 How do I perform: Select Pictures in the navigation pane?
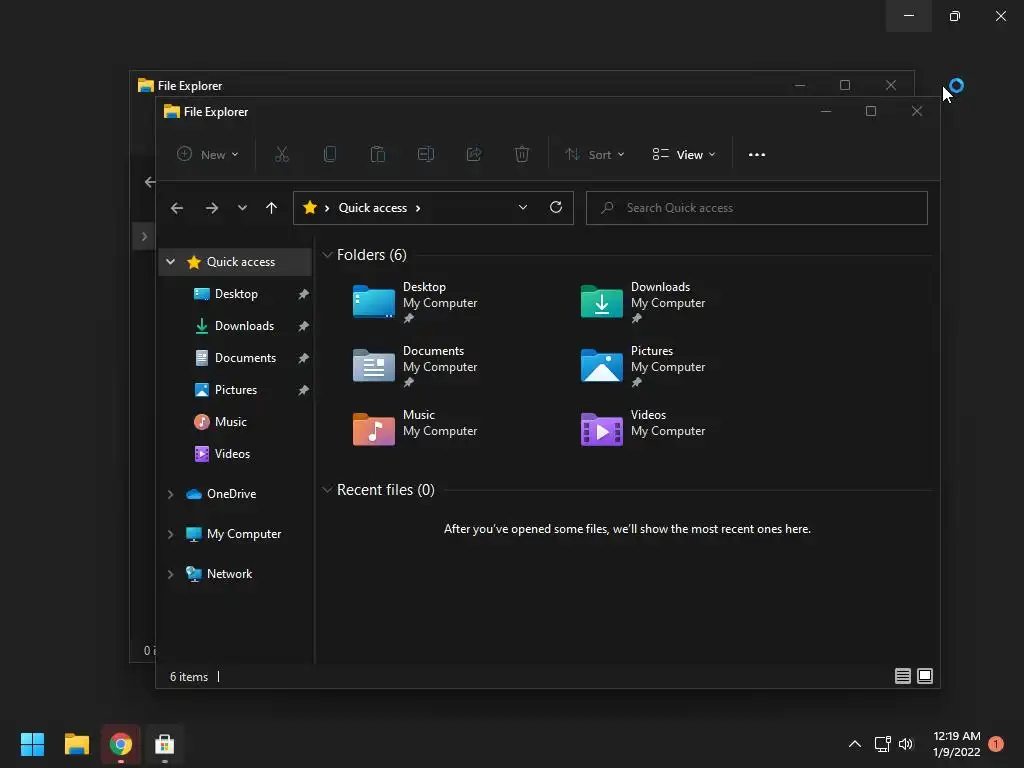pos(236,390)
